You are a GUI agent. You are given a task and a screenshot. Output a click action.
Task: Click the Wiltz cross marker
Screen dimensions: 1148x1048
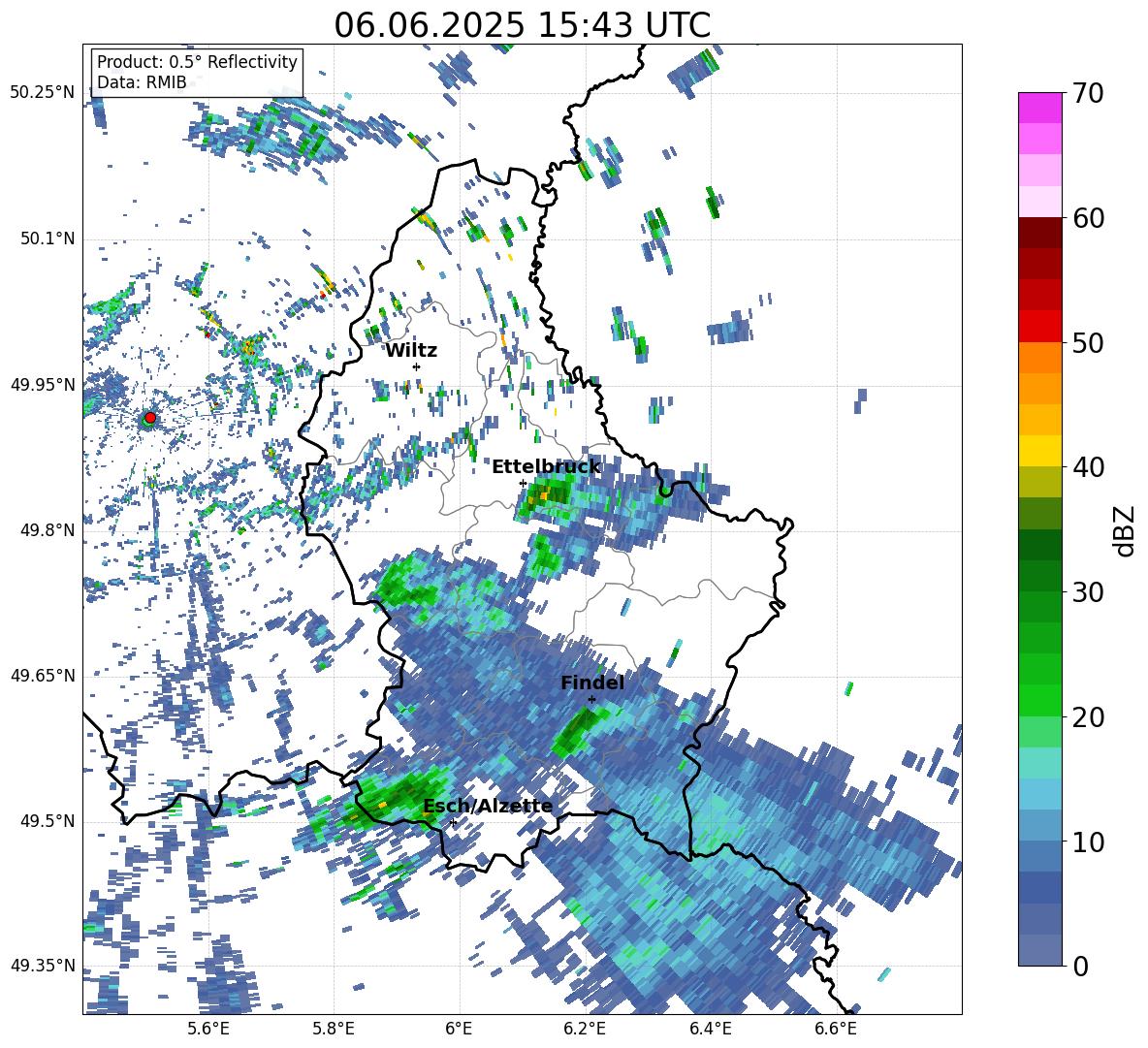click(417, 366)
